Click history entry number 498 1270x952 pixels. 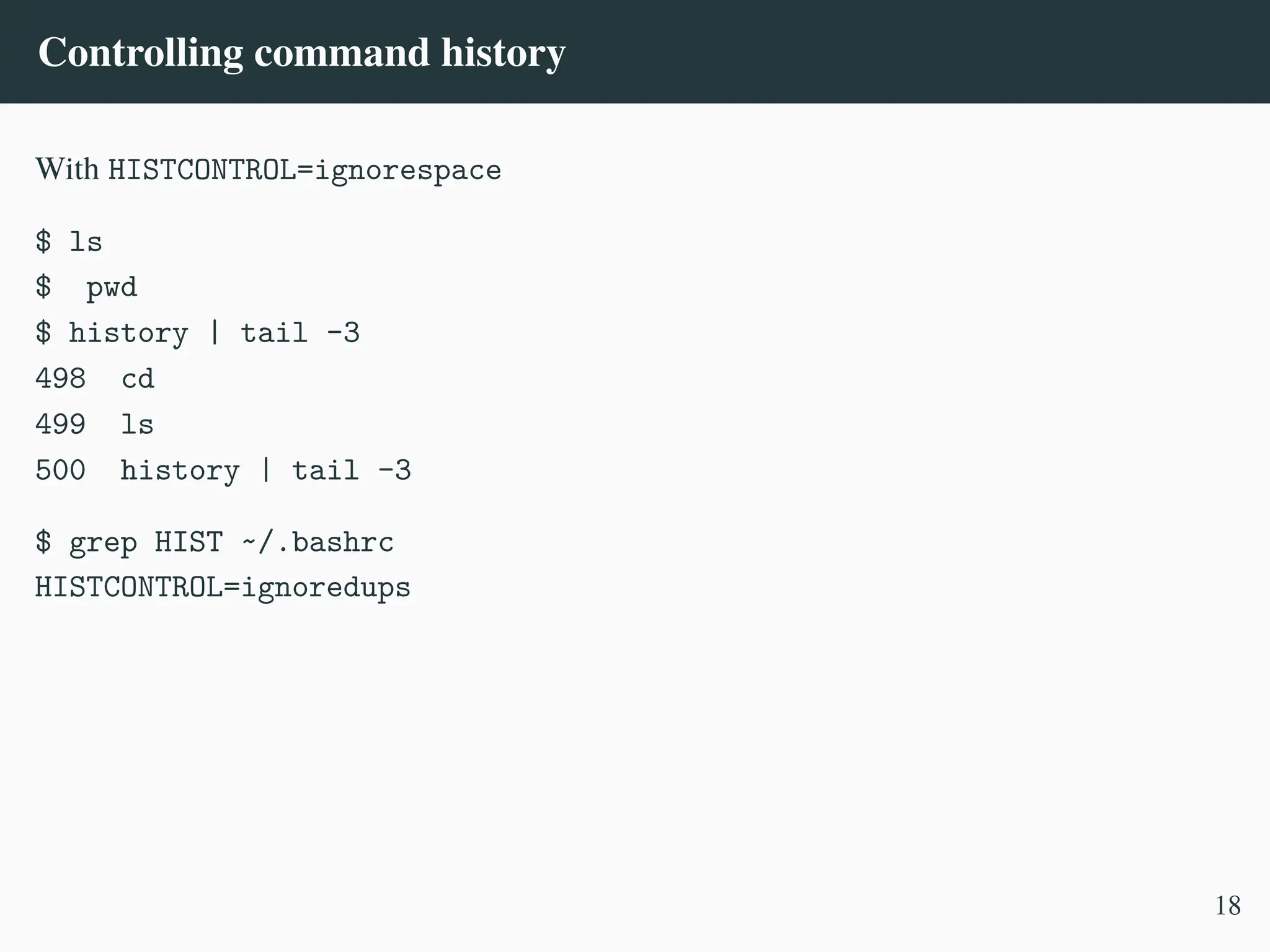click(60, 379)
